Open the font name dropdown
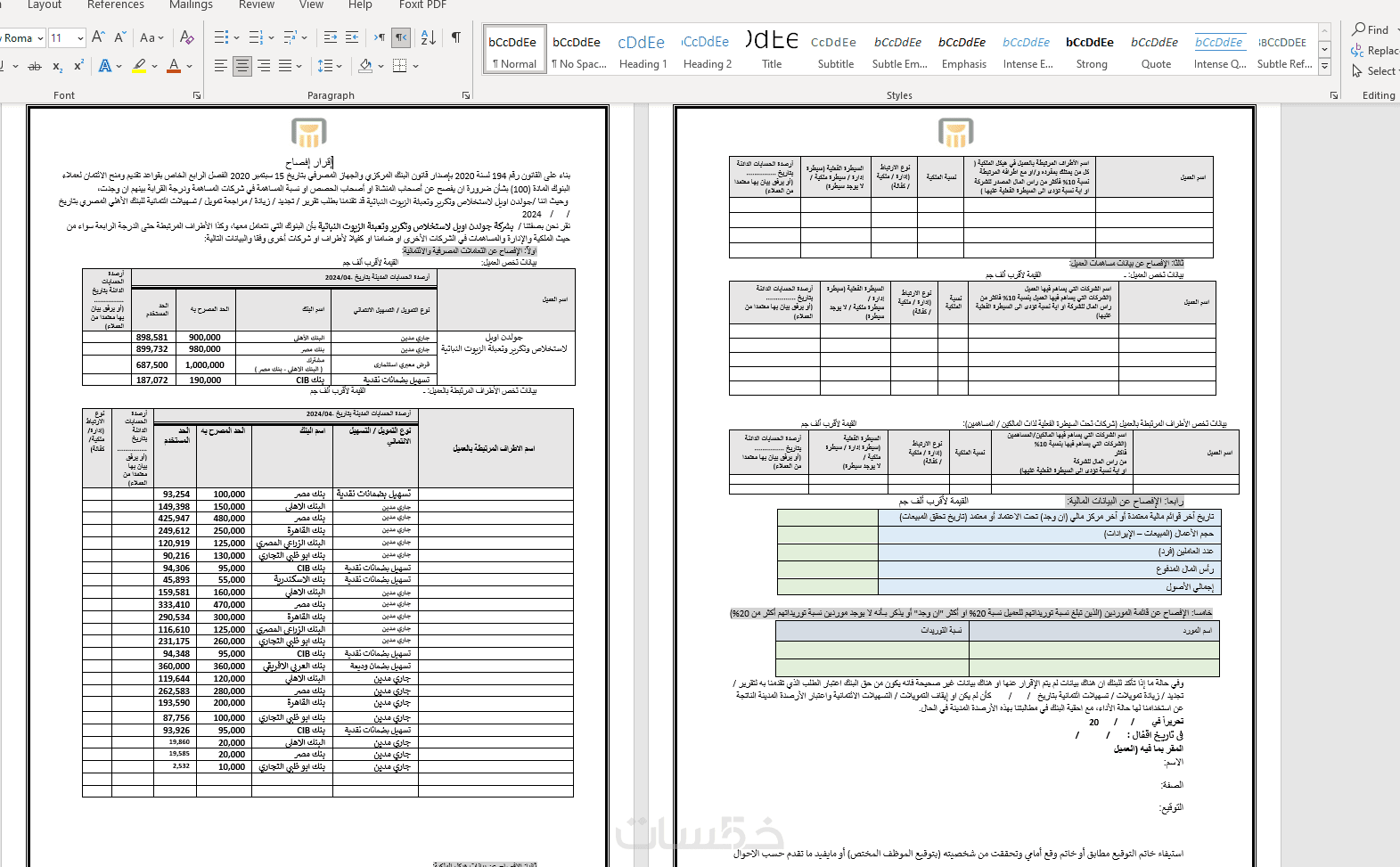Image resolution: width=1400 pixels, height=867 pixels. (41, 38)
